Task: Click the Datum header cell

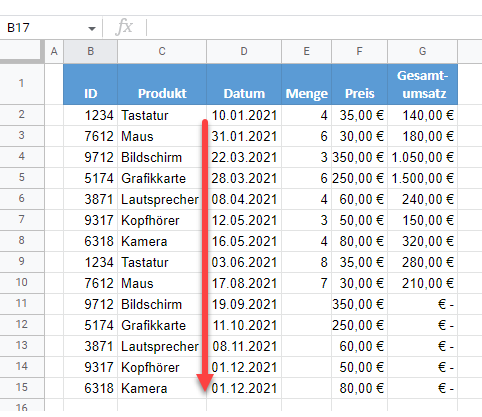Action: 244,84
